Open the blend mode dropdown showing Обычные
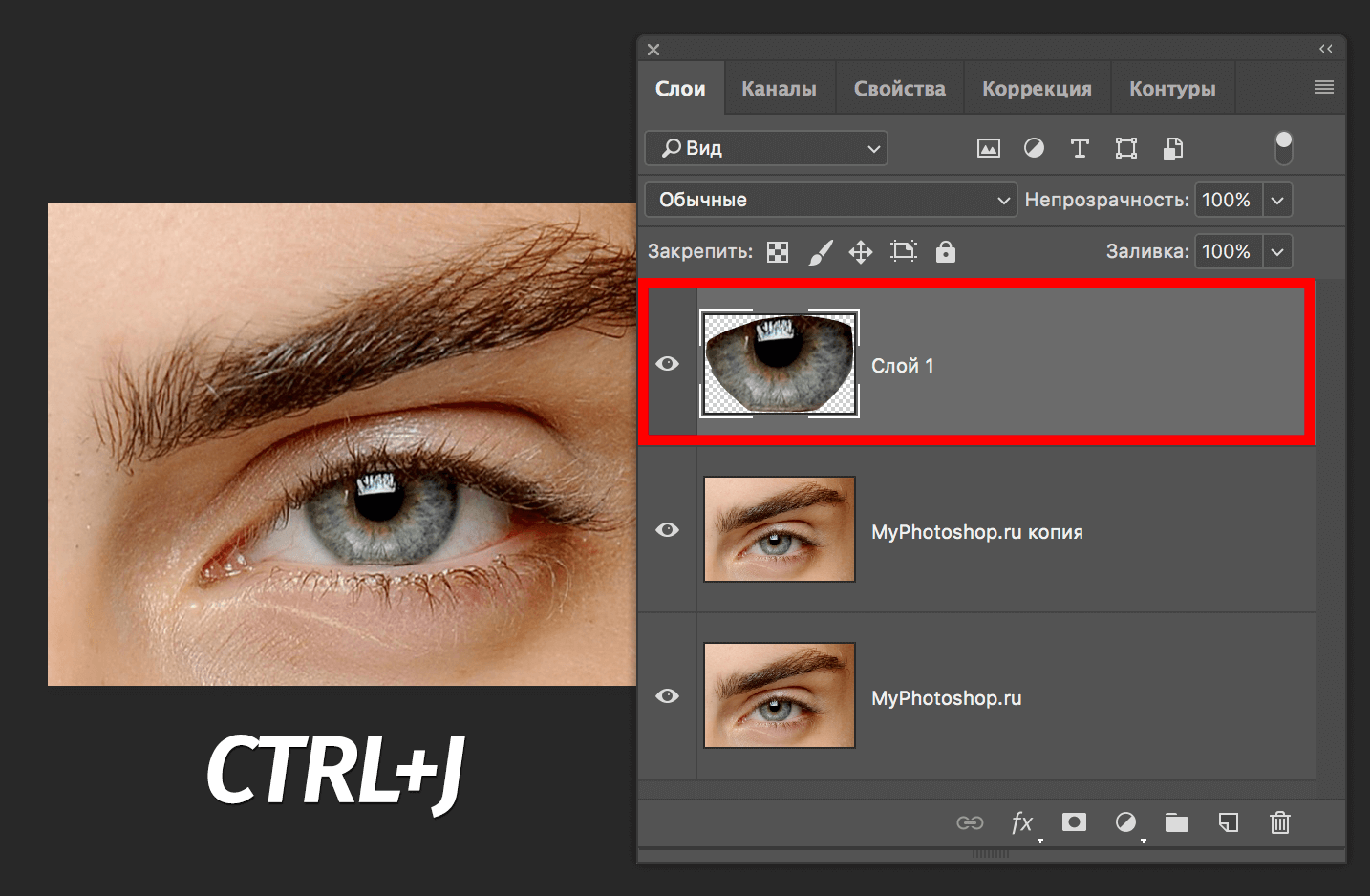The width and height of the screenshot is (1370, 896). [829, 200]
